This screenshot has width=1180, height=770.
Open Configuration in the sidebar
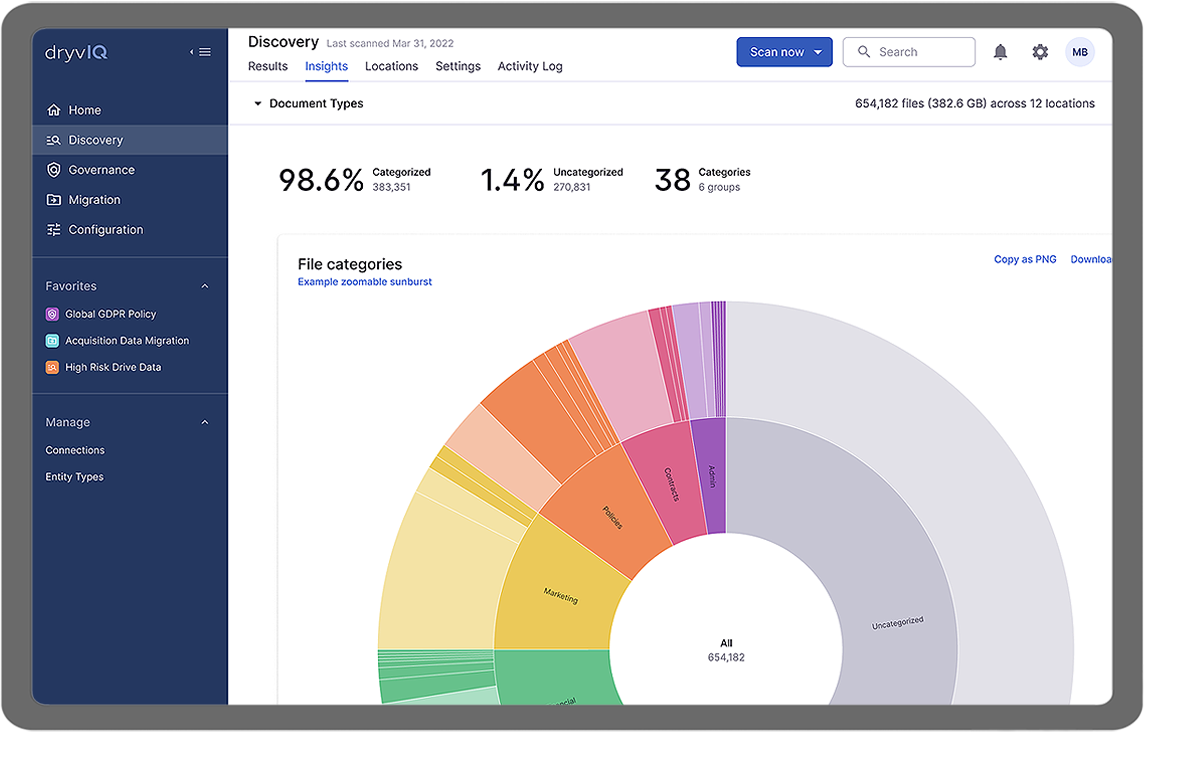coord(129,230)
